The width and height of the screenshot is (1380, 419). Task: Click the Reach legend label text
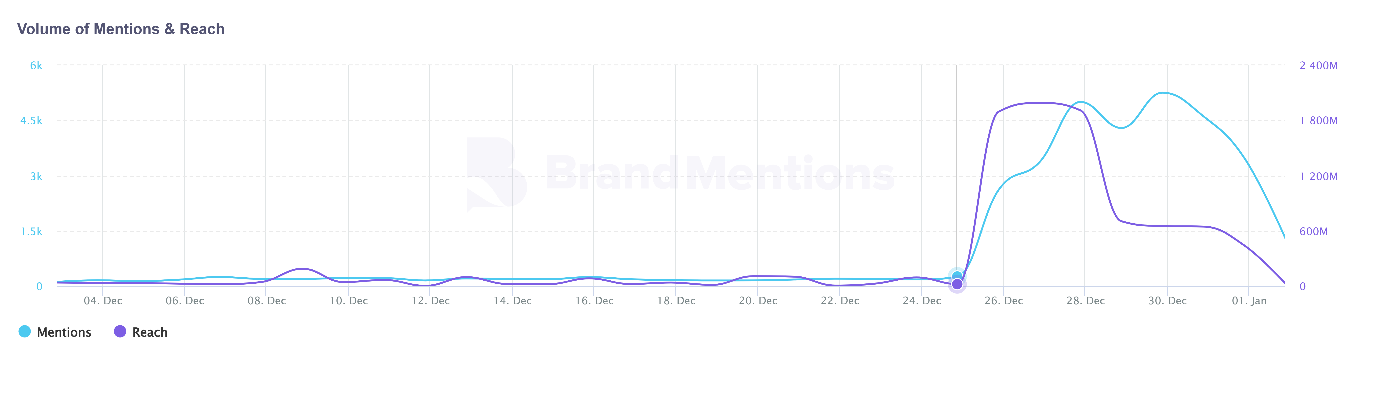point(150,332)
